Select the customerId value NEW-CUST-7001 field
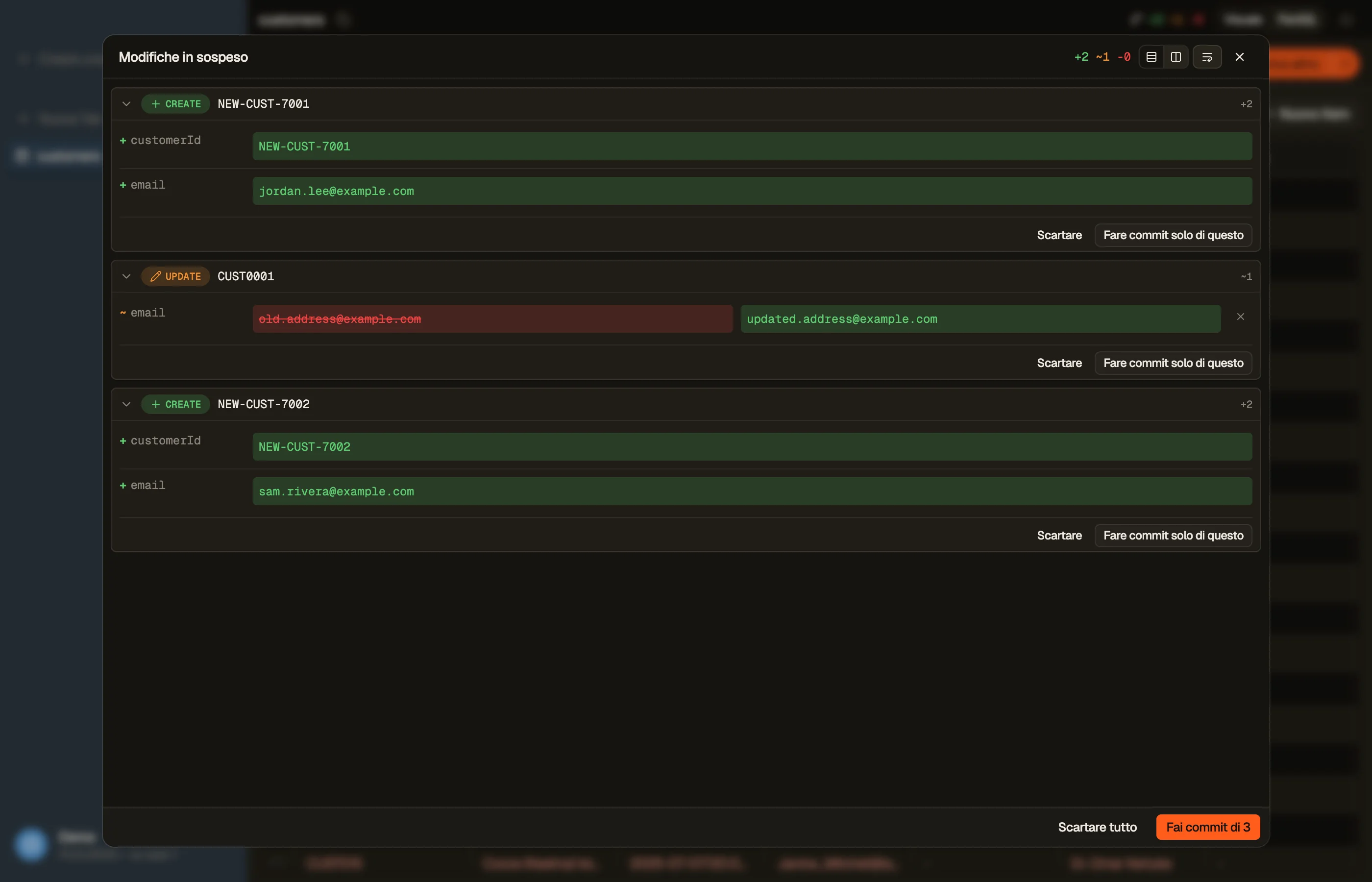Image resolution: width=1372 pixels, height=882 pixels. point(753,146)
